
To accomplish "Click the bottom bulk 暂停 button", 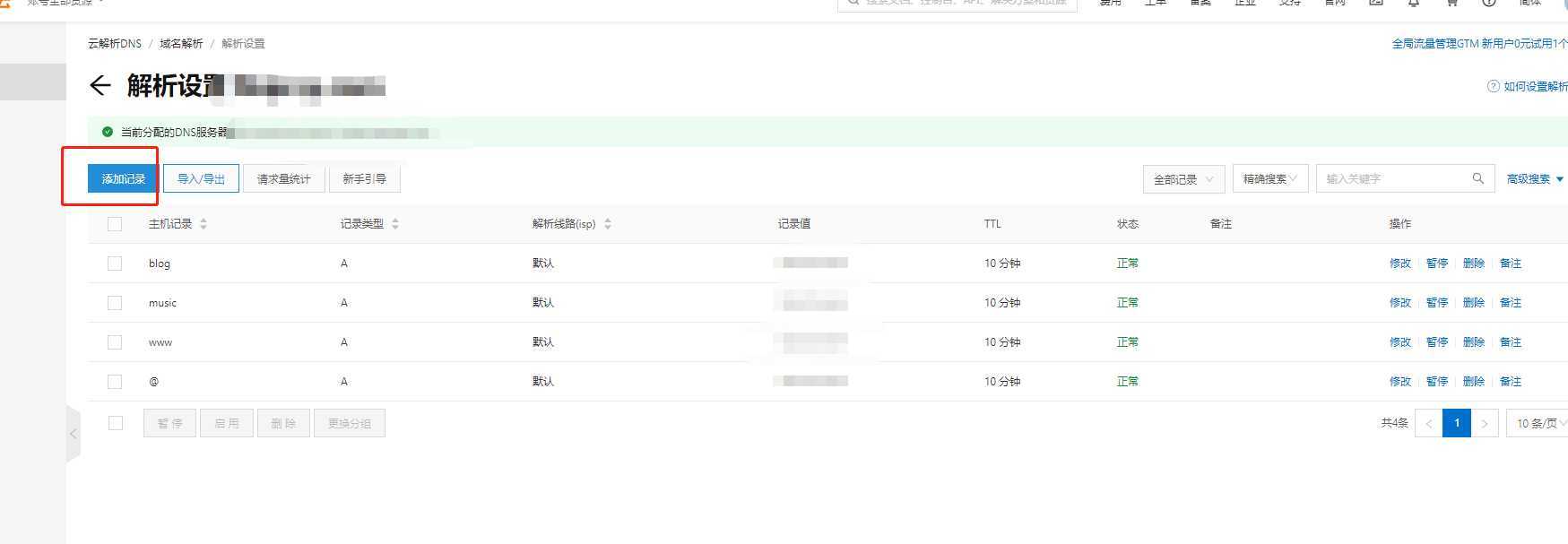I will 169,423.
